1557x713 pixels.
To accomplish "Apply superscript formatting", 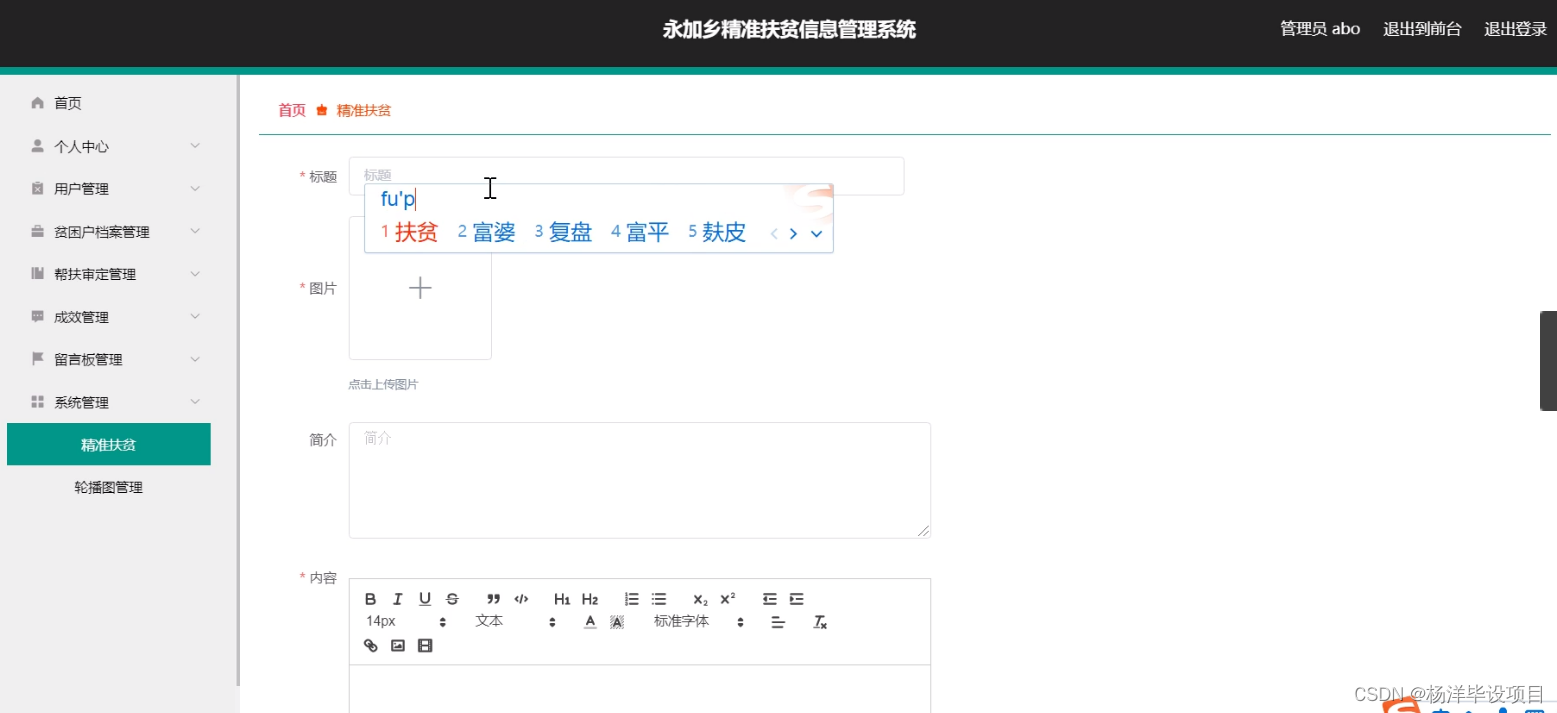I will click(x=728, y=599).
